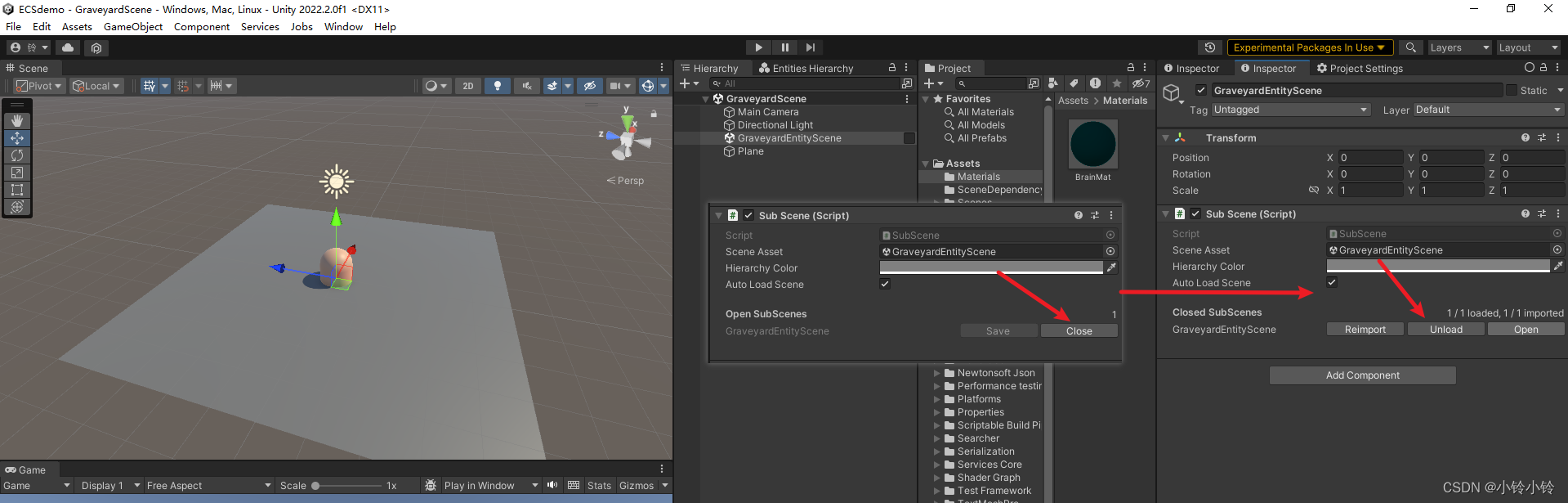1568x503 pixels.
Task: Click the Play button
Action: pos(758,47)
